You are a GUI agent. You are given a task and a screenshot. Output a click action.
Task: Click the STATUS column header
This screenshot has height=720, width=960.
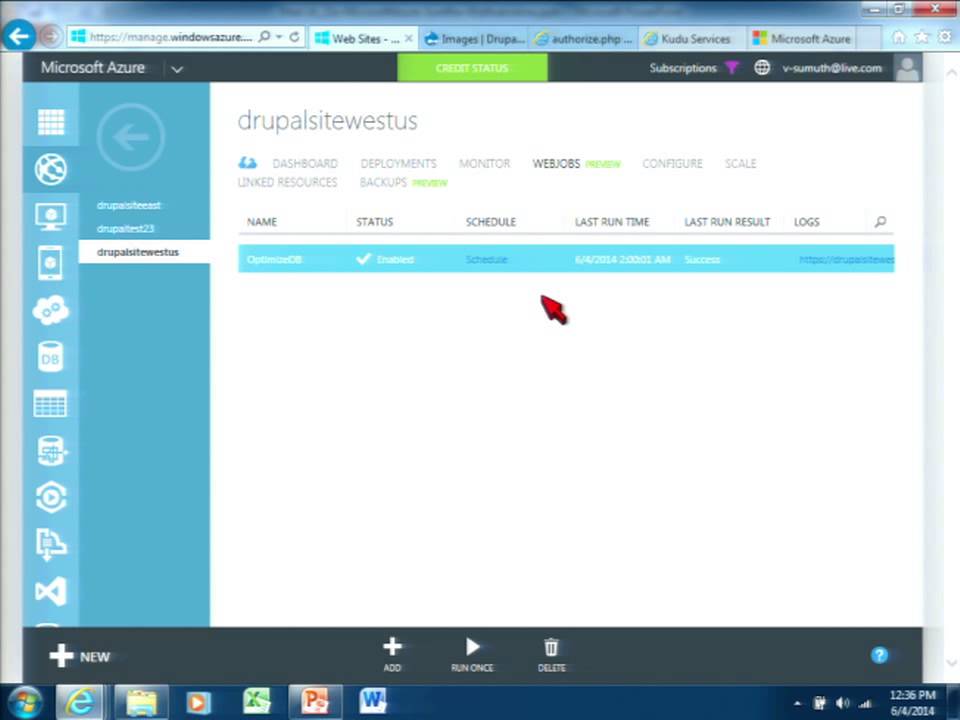tap(375, 222)
